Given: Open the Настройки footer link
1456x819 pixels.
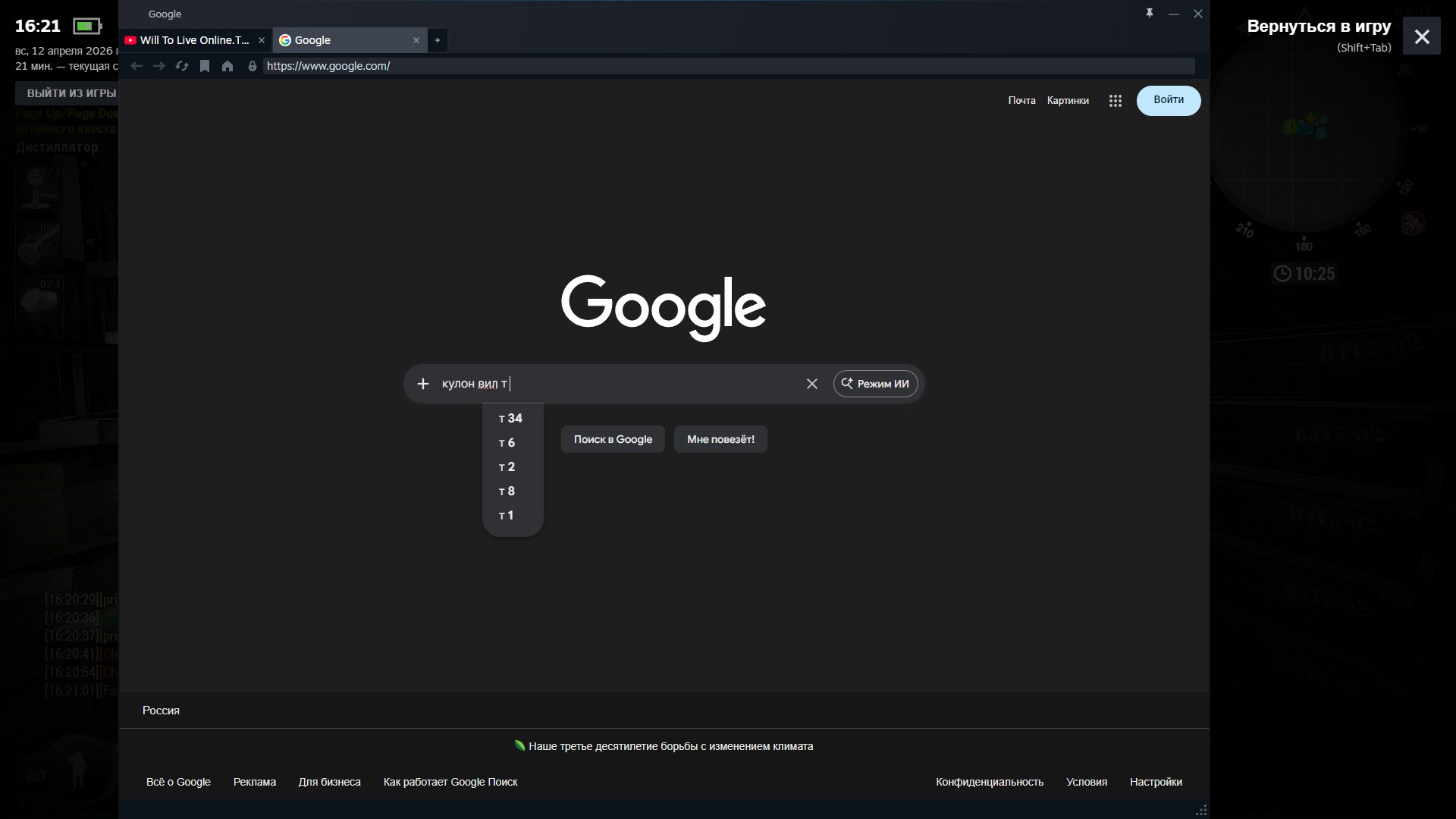Looking at the screenshot, I should coord(1155,782).
